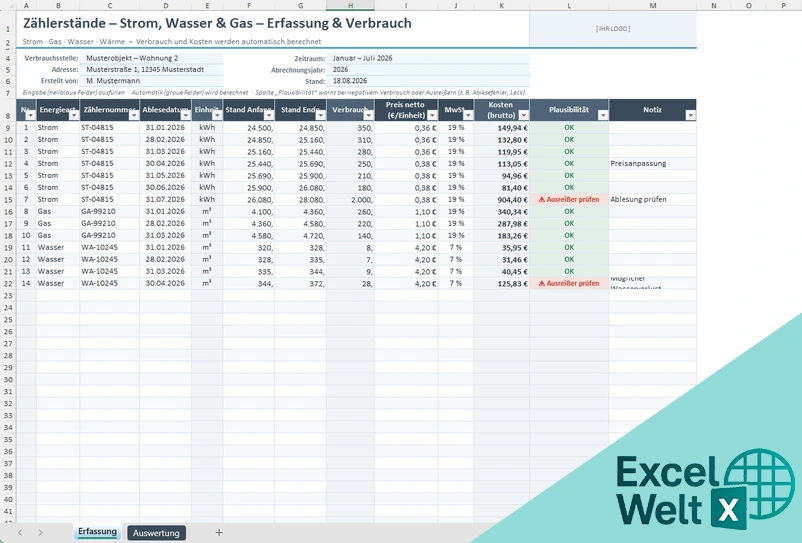Click the previous sheet navigation arrow

[x=20, y=533]
